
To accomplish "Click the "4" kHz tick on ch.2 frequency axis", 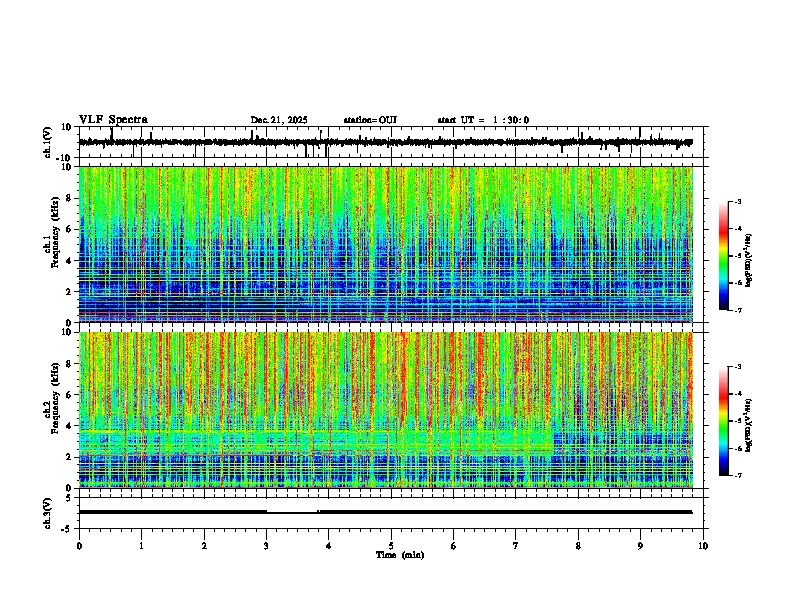I will (x=69, y=426).
